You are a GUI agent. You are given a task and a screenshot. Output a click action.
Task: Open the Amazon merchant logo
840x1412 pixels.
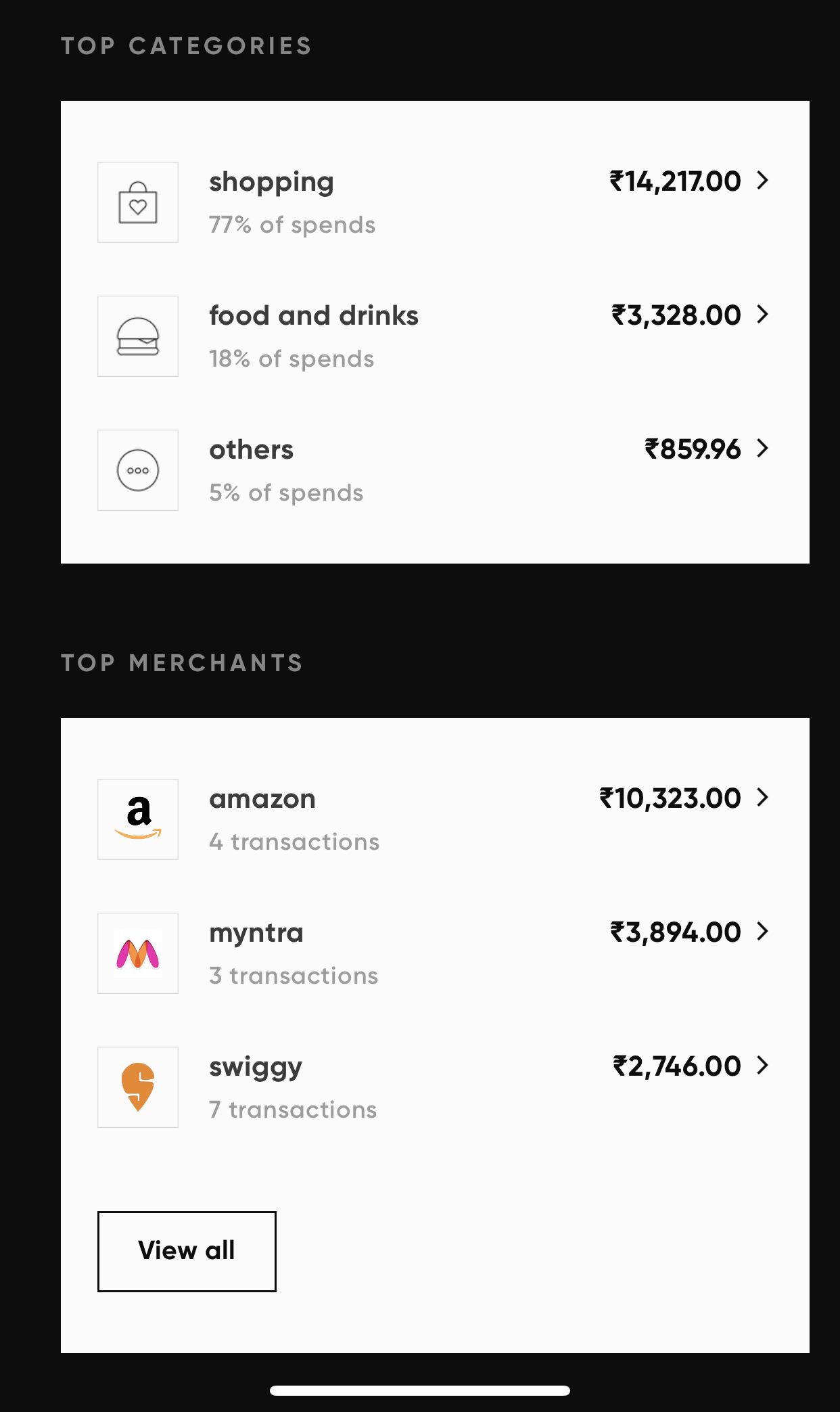coord(138,819)
